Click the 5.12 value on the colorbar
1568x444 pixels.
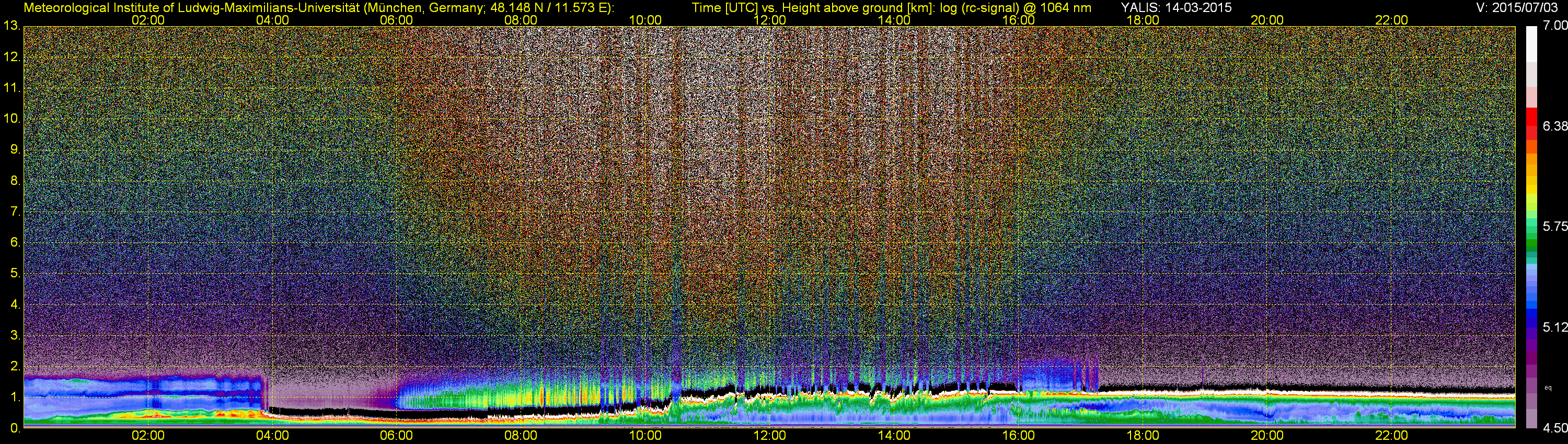click(x=1555, y=327)
